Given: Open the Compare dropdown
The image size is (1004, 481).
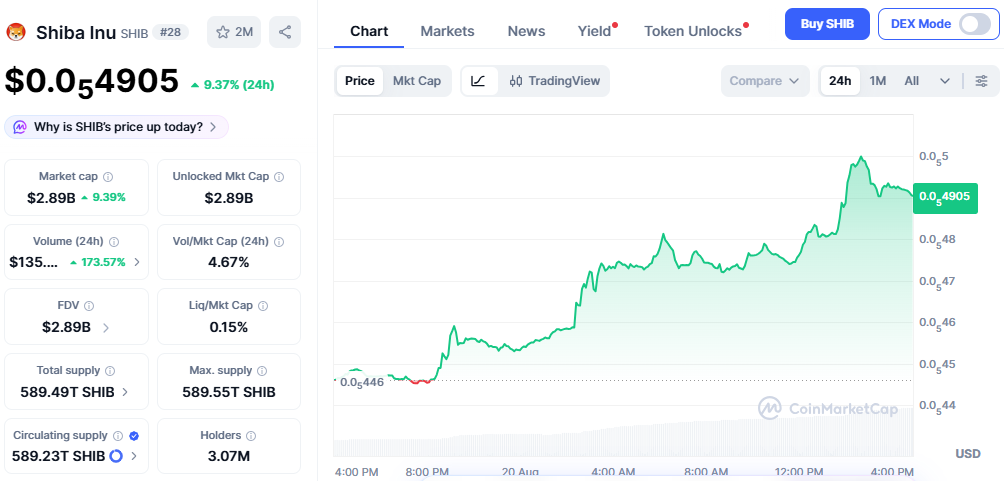Looking at the screenshot, I should [x=765, y=81].
